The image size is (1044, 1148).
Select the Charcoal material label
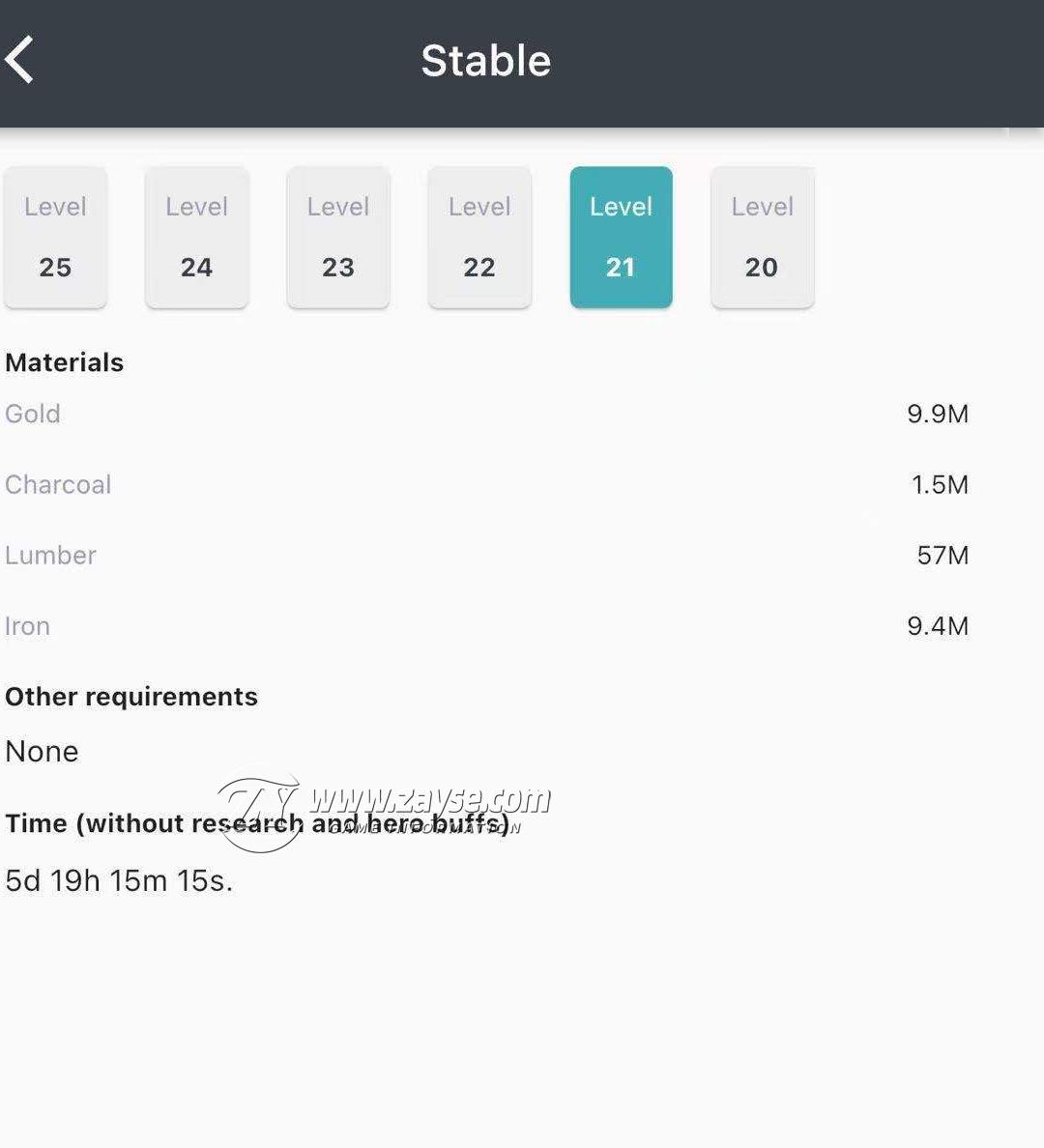(x=58, y=485)
